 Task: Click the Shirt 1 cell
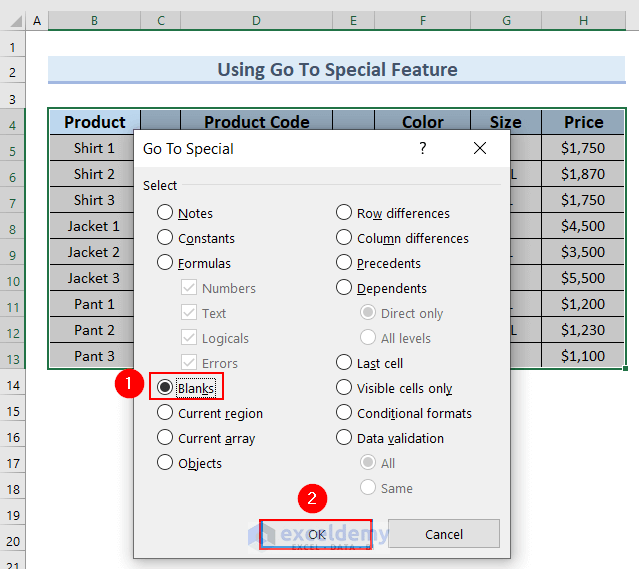[x=94, y=148]
